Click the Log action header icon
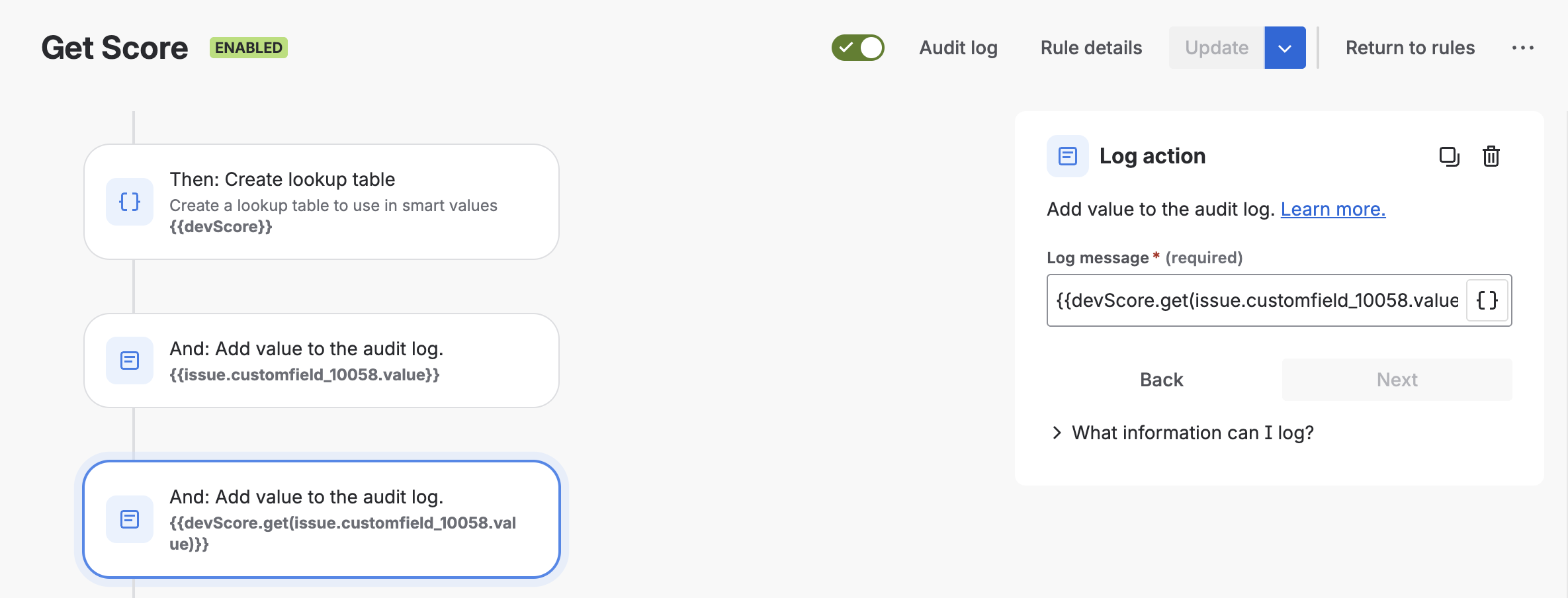Screen dimensions: 1568x598 1068,156
